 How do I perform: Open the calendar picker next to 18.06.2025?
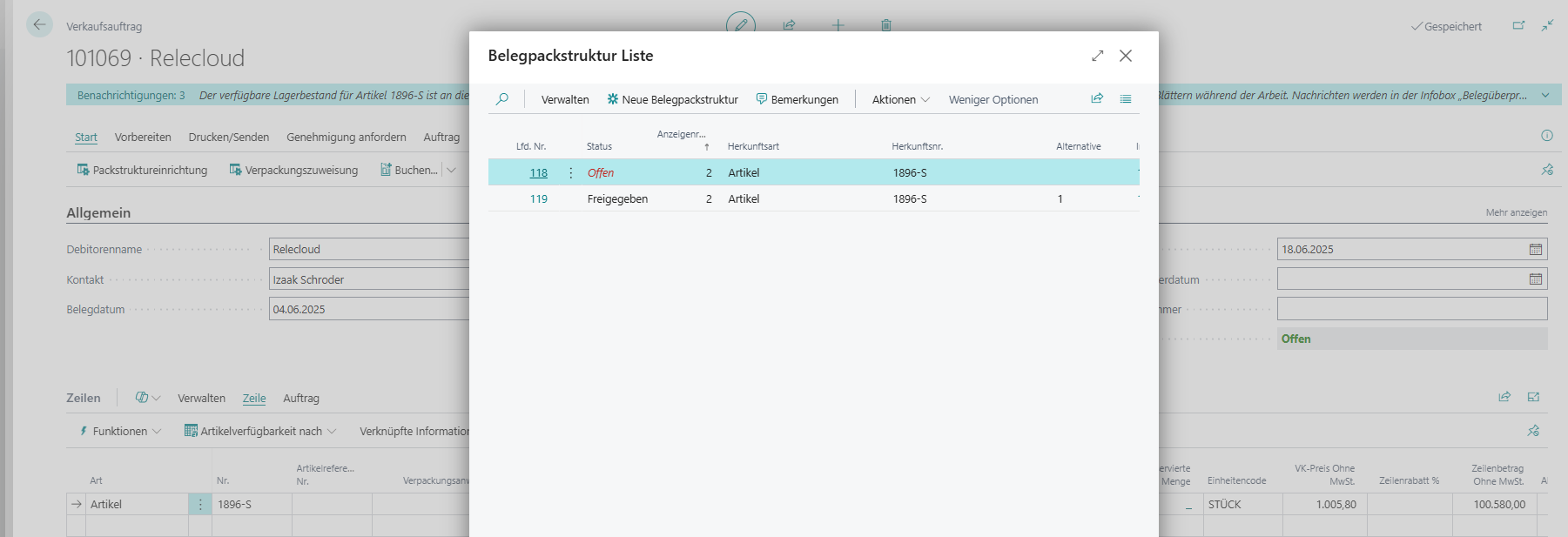(1535, 250)
